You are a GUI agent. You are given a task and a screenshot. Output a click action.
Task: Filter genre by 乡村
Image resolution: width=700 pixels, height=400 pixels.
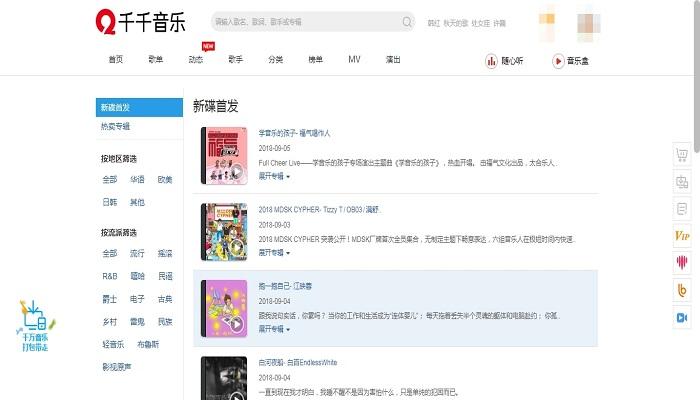[110, 322]
